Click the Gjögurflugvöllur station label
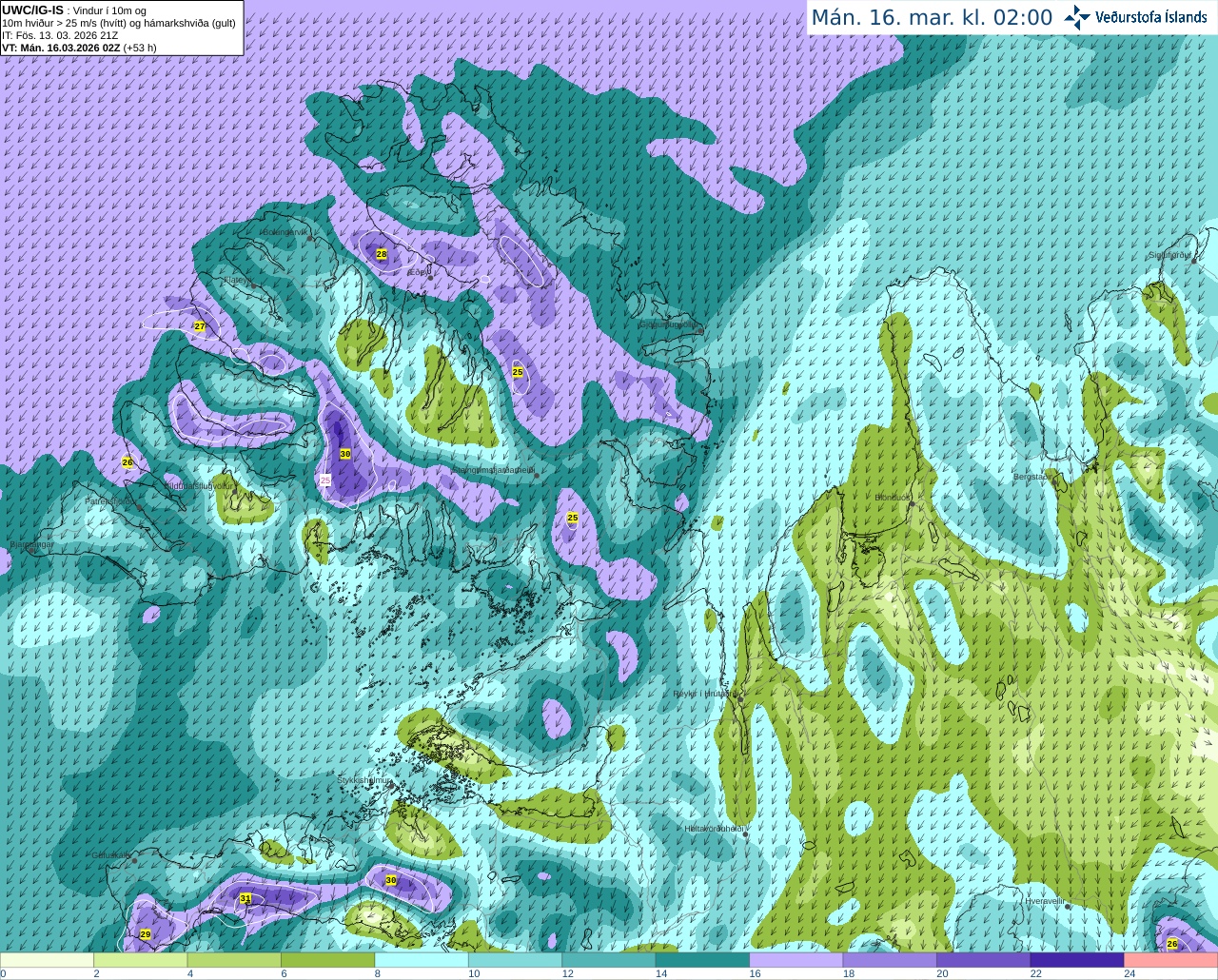Image resolution: width=1218 pixels, height=980 pixels. pos(668,323)
